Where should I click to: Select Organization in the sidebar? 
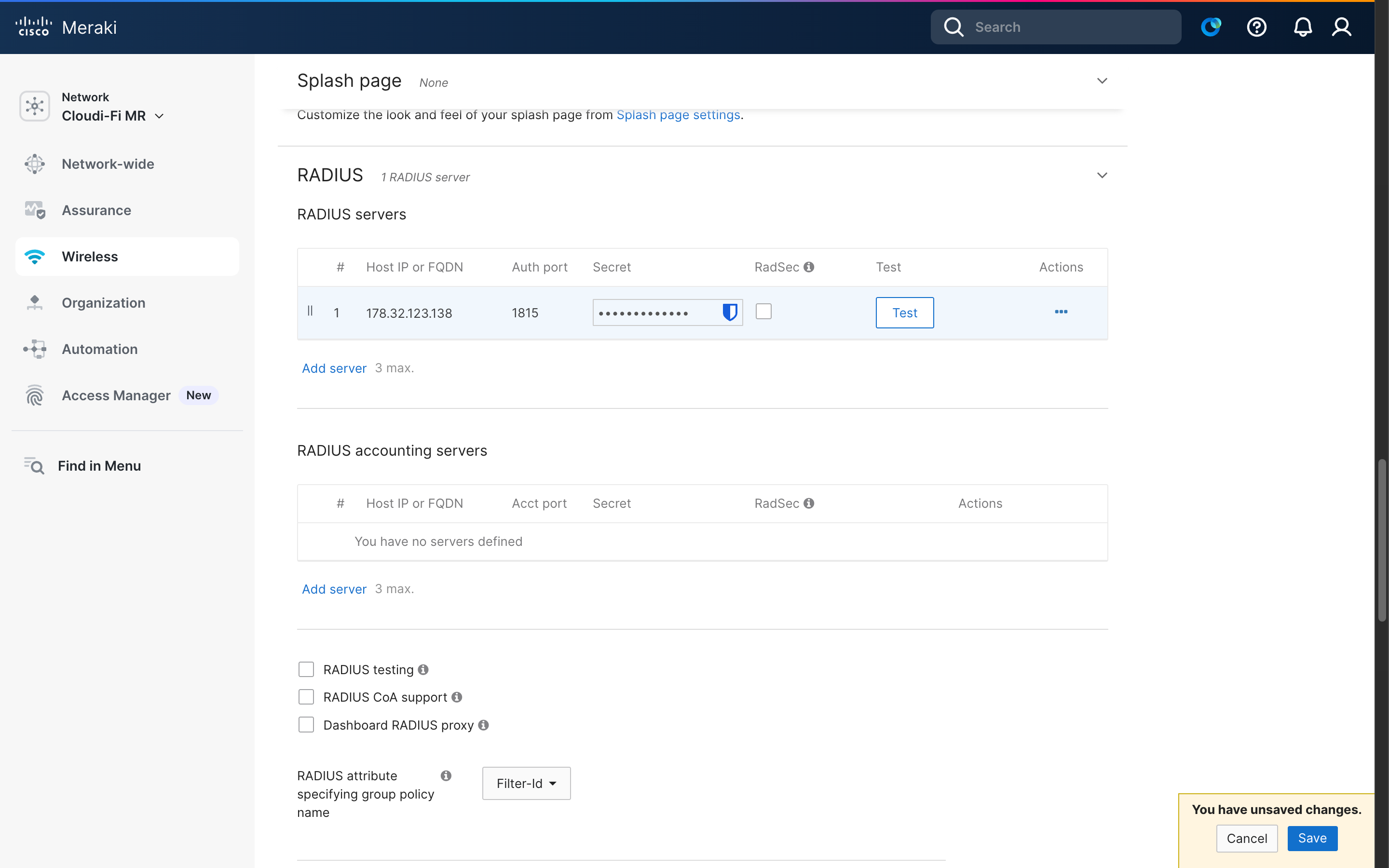103,302
